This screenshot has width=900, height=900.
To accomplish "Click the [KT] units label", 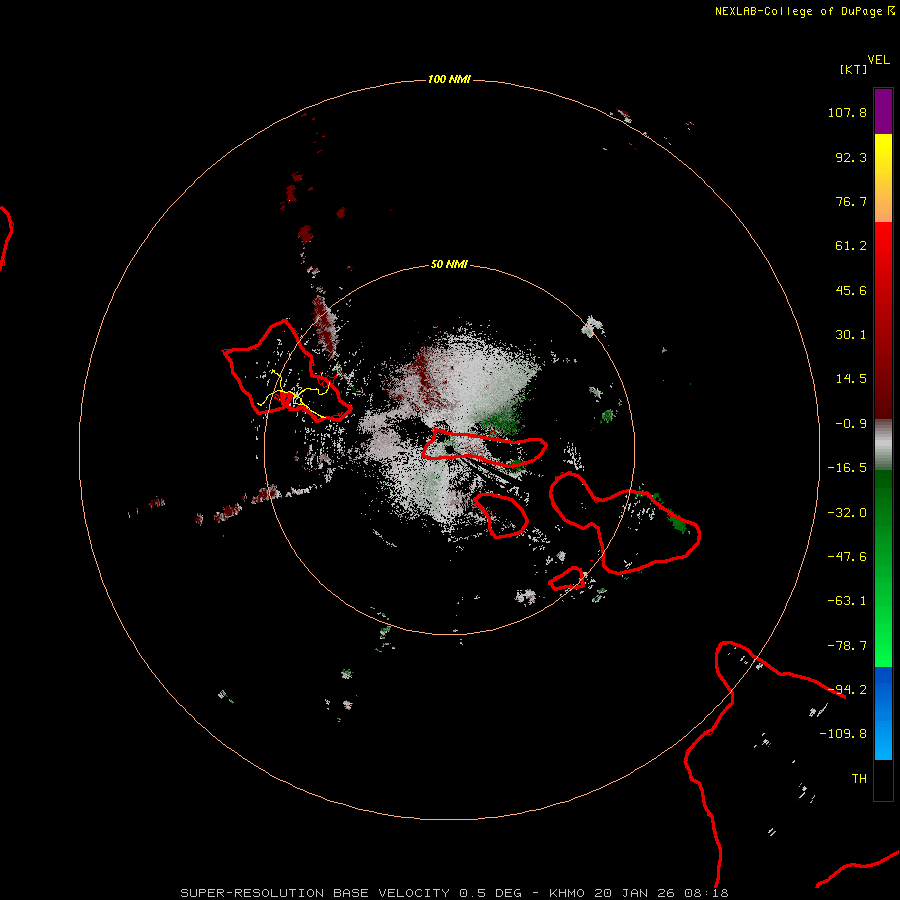I will [853, 69].
